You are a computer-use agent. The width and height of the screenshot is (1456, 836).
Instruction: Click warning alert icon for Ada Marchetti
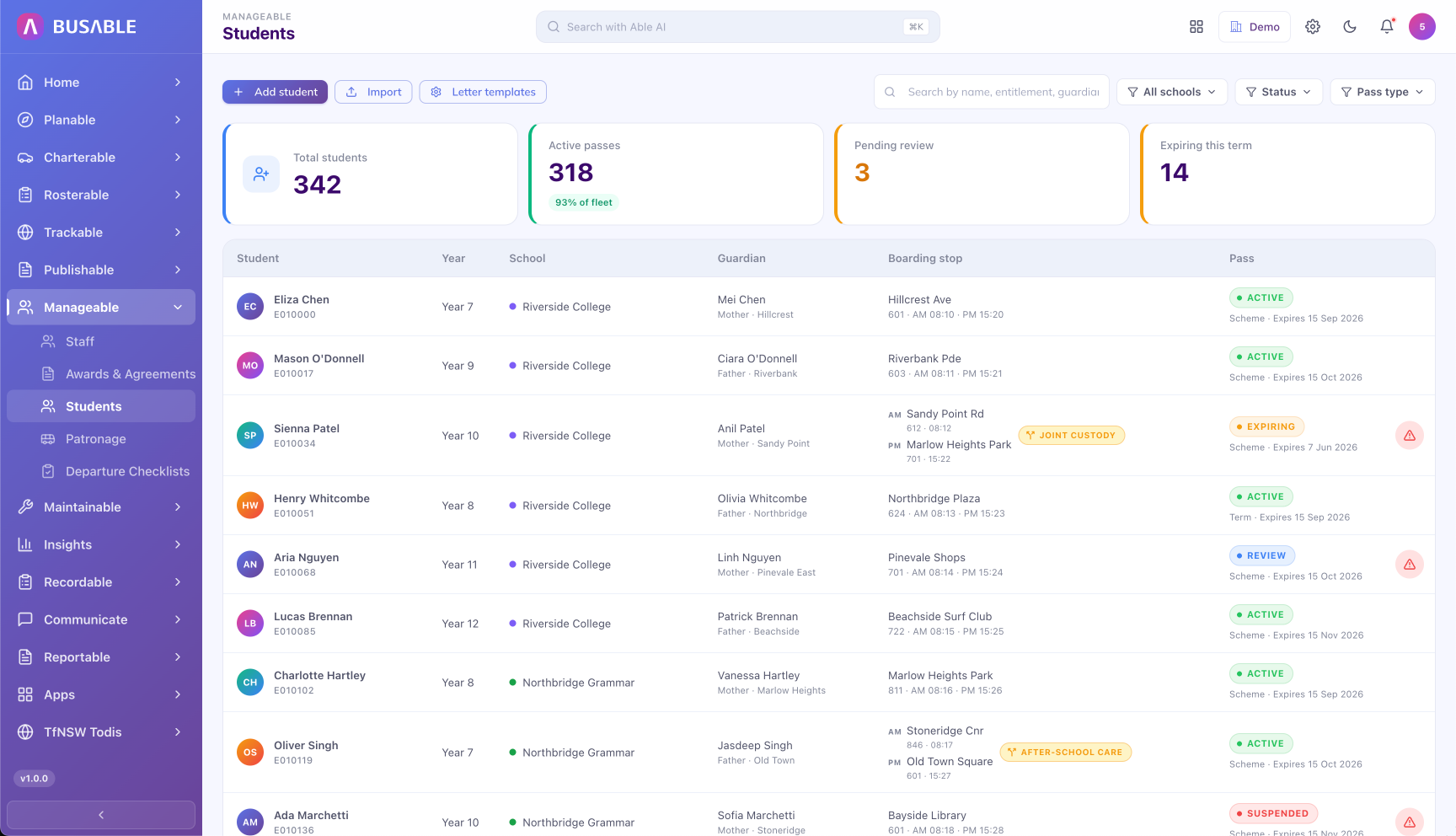(1410, 822)
